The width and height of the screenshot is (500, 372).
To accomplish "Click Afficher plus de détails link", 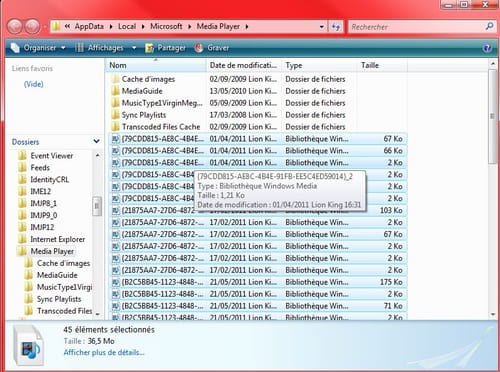I will click(x=104, y=353).
